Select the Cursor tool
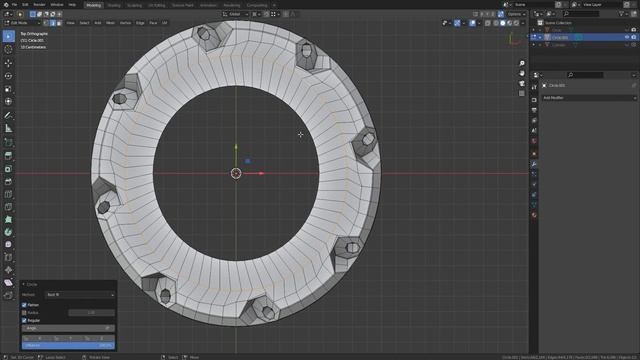The image size is (640, 360). coord(8,49)
